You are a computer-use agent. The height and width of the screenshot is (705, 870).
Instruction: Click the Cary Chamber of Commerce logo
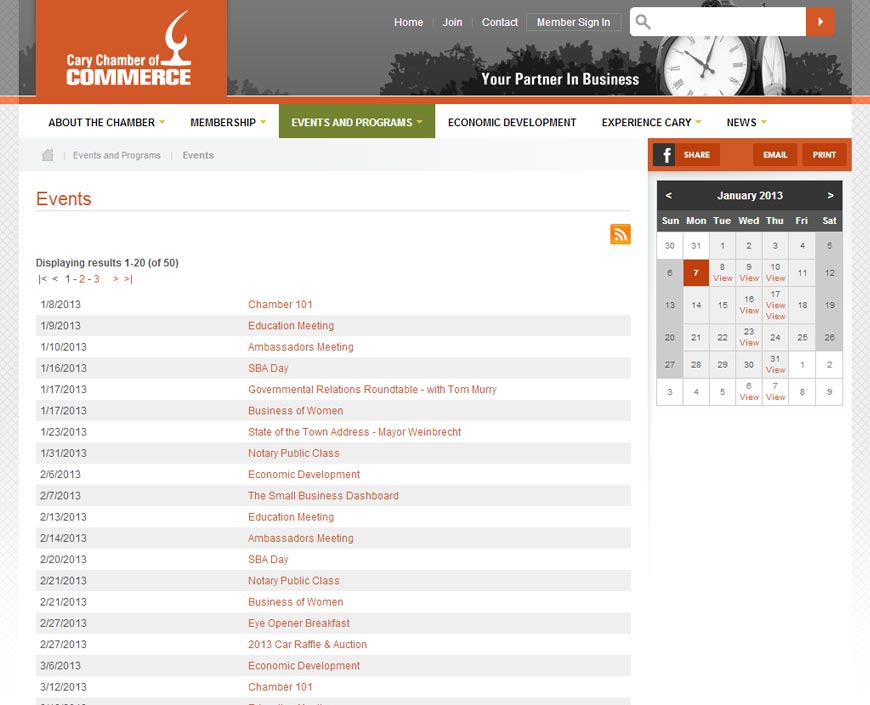click(131, 49)
